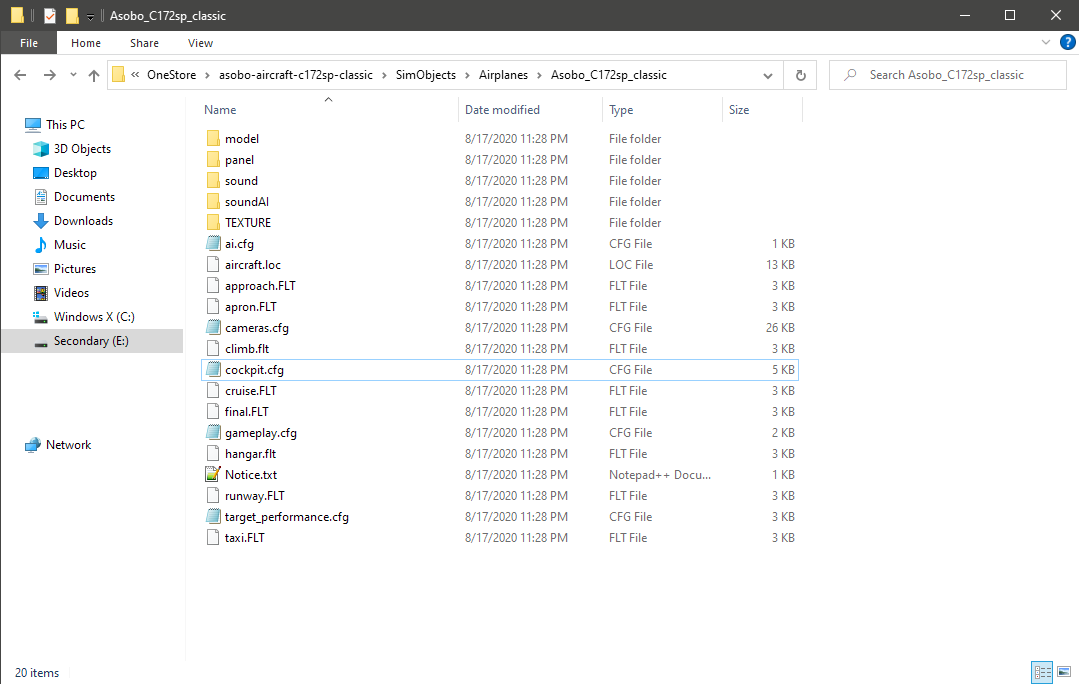Select the final.FLT file name
The height and width of the screenshot is (684, 1079).
[x=246, y=412]
